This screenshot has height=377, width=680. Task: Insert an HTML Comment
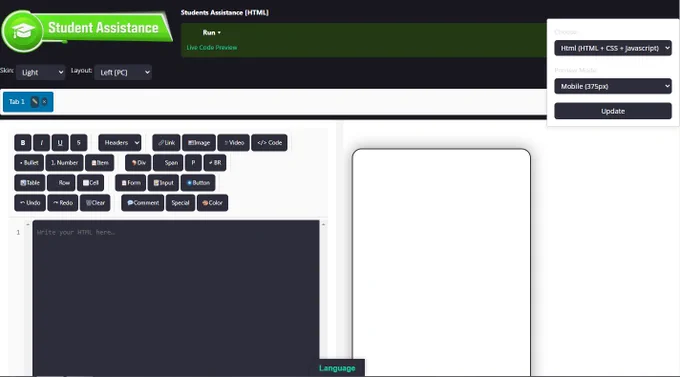click(x=143, y=203)
